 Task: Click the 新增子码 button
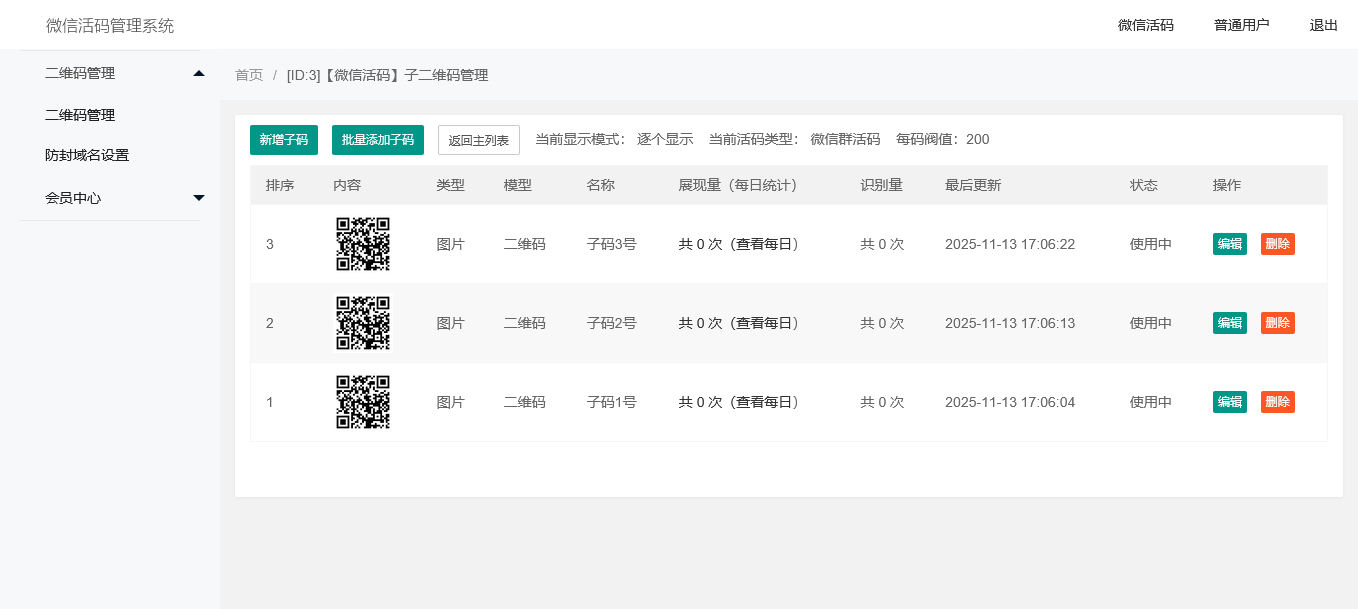[284, 140]
